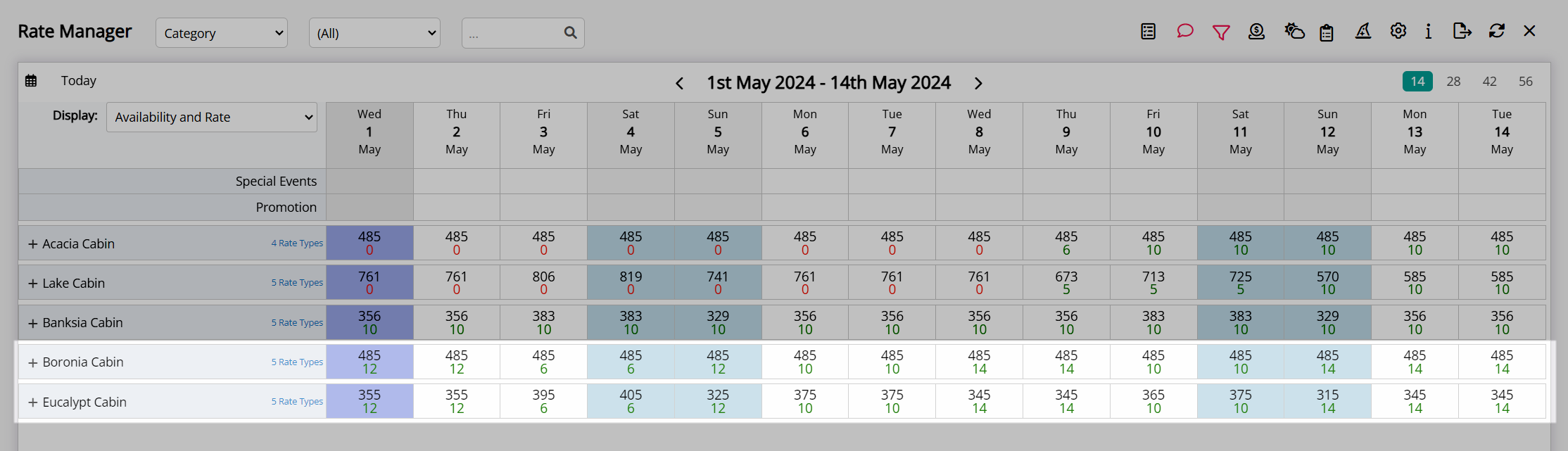Select the 14 days view toggle
1568x451 pixels.
(1417, 82)
